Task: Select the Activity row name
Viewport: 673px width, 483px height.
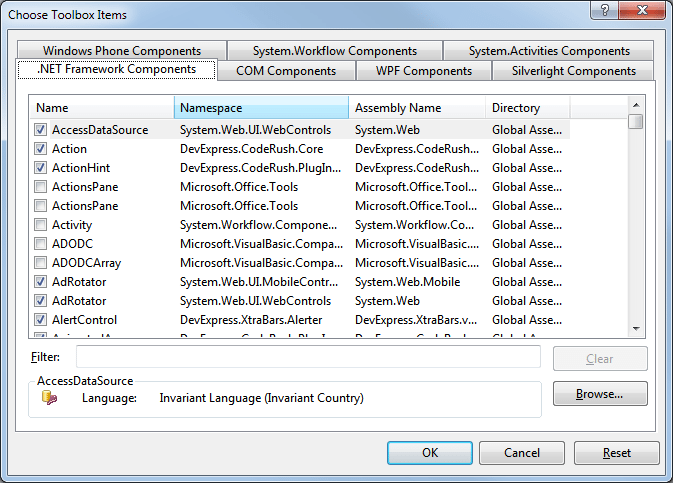Action: click(72, 225)
